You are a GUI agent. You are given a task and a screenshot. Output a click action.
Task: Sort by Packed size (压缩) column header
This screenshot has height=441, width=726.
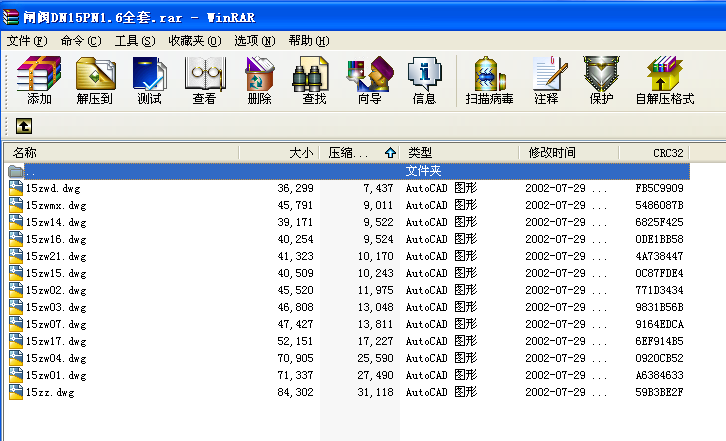pyautogui.click(x=360, y=152)
